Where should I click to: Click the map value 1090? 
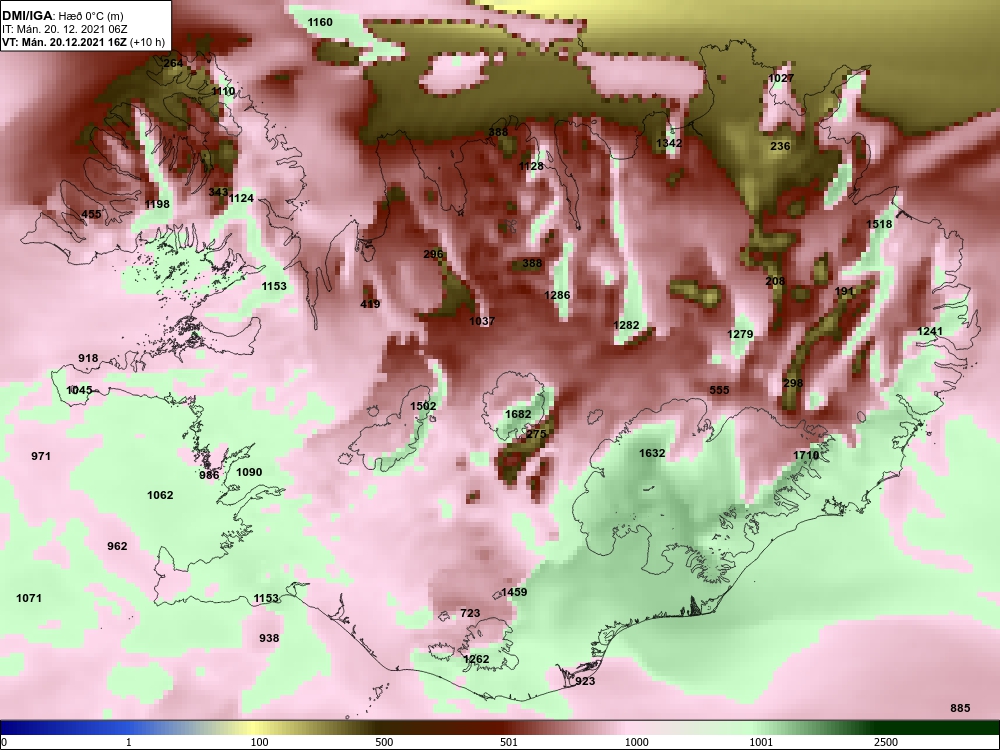click(x=249, y=472)
